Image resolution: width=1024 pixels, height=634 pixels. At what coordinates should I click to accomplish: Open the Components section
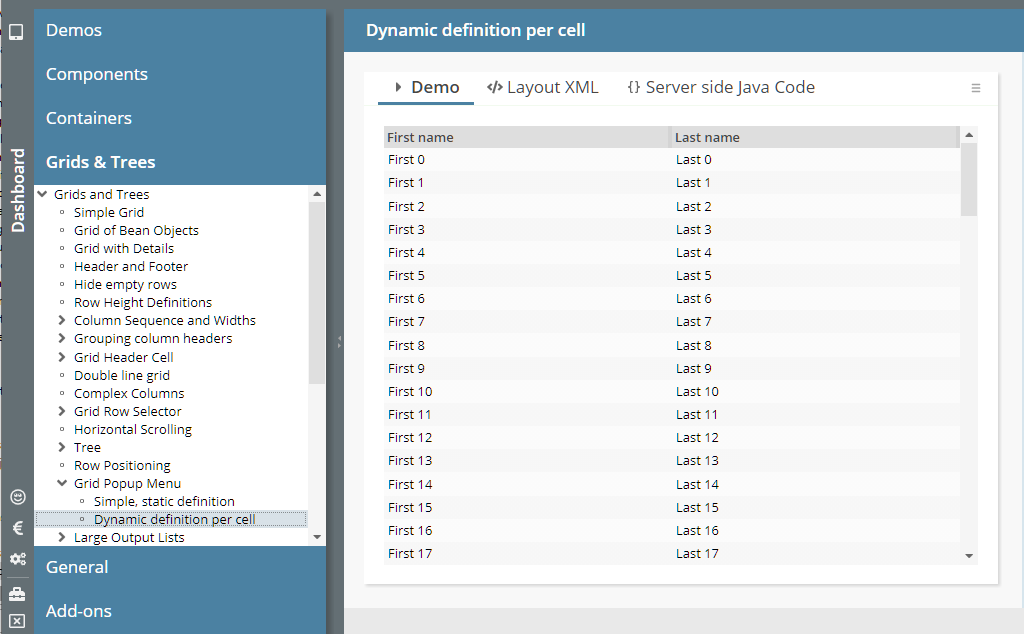(97, 74)
